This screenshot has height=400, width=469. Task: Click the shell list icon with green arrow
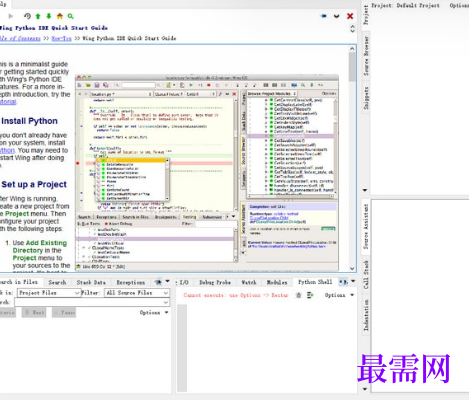pos(310,295)
